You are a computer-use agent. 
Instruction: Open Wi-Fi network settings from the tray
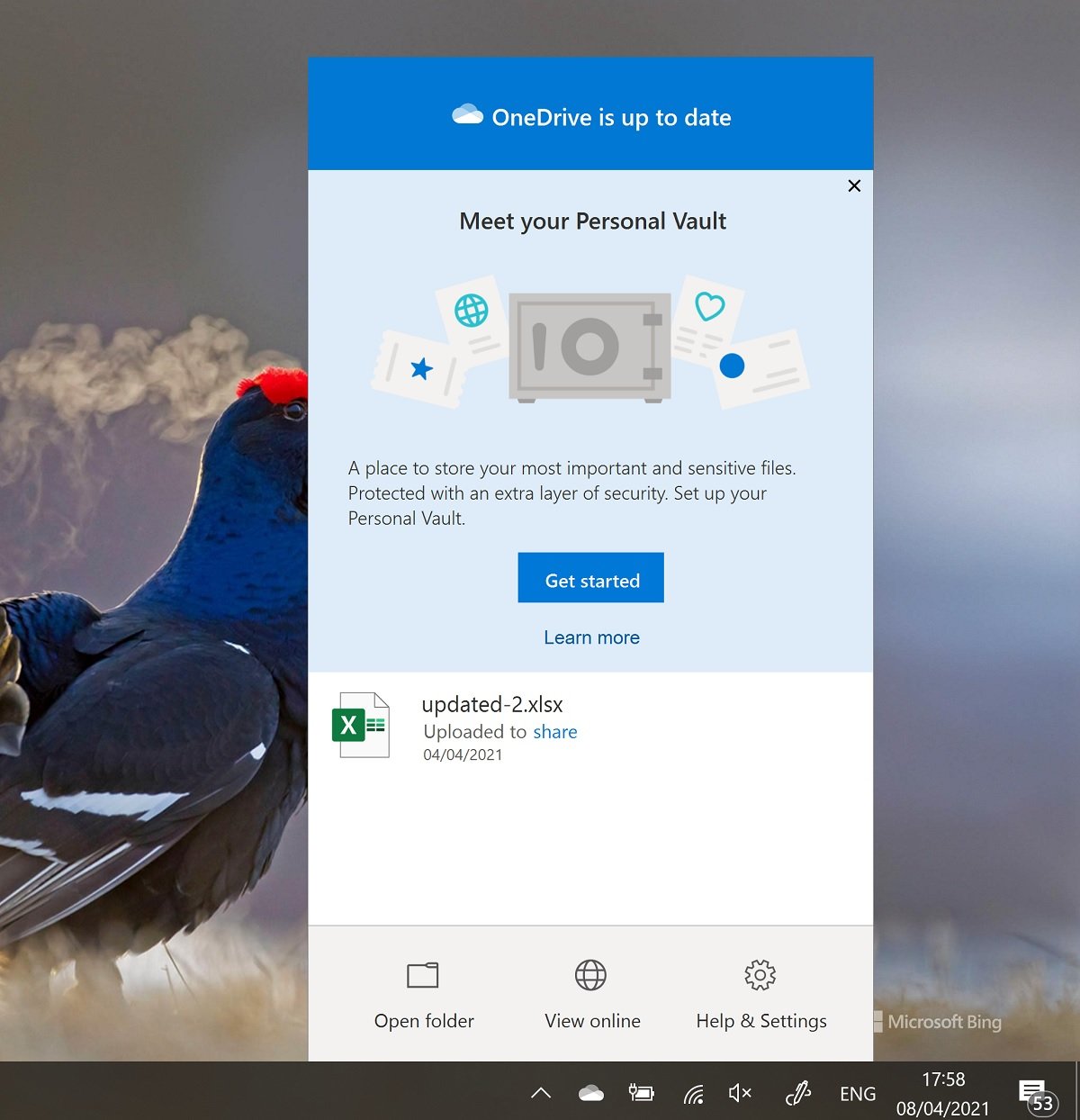coord(692,1092)
